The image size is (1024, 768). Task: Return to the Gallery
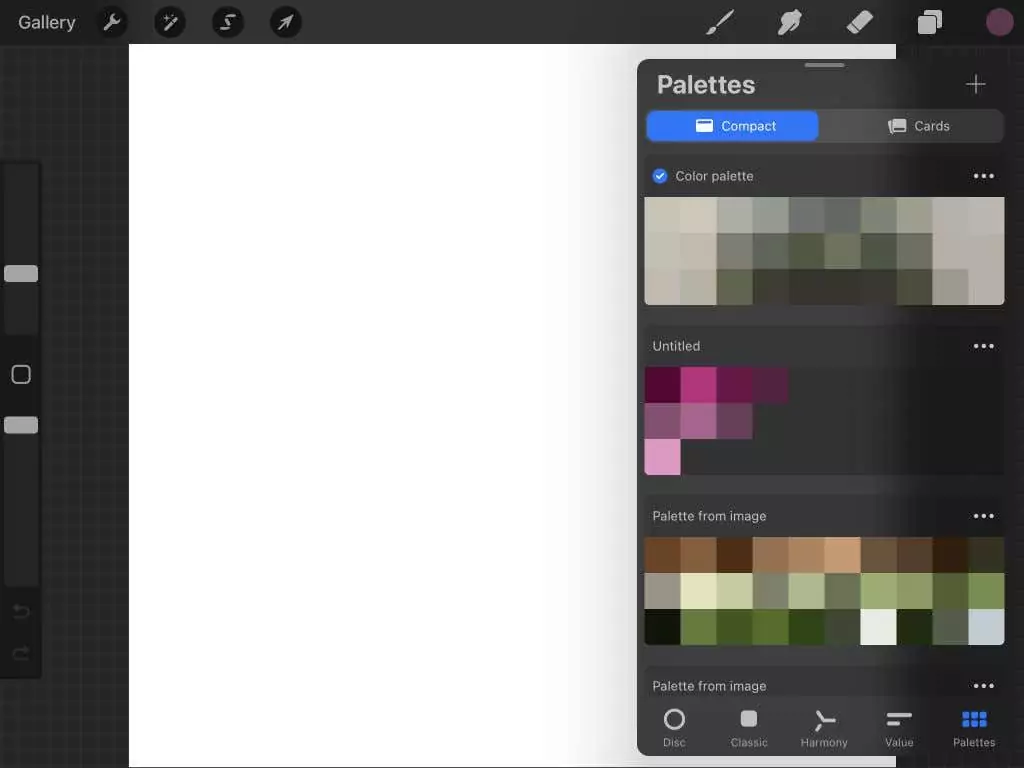(x=46, y=22)
